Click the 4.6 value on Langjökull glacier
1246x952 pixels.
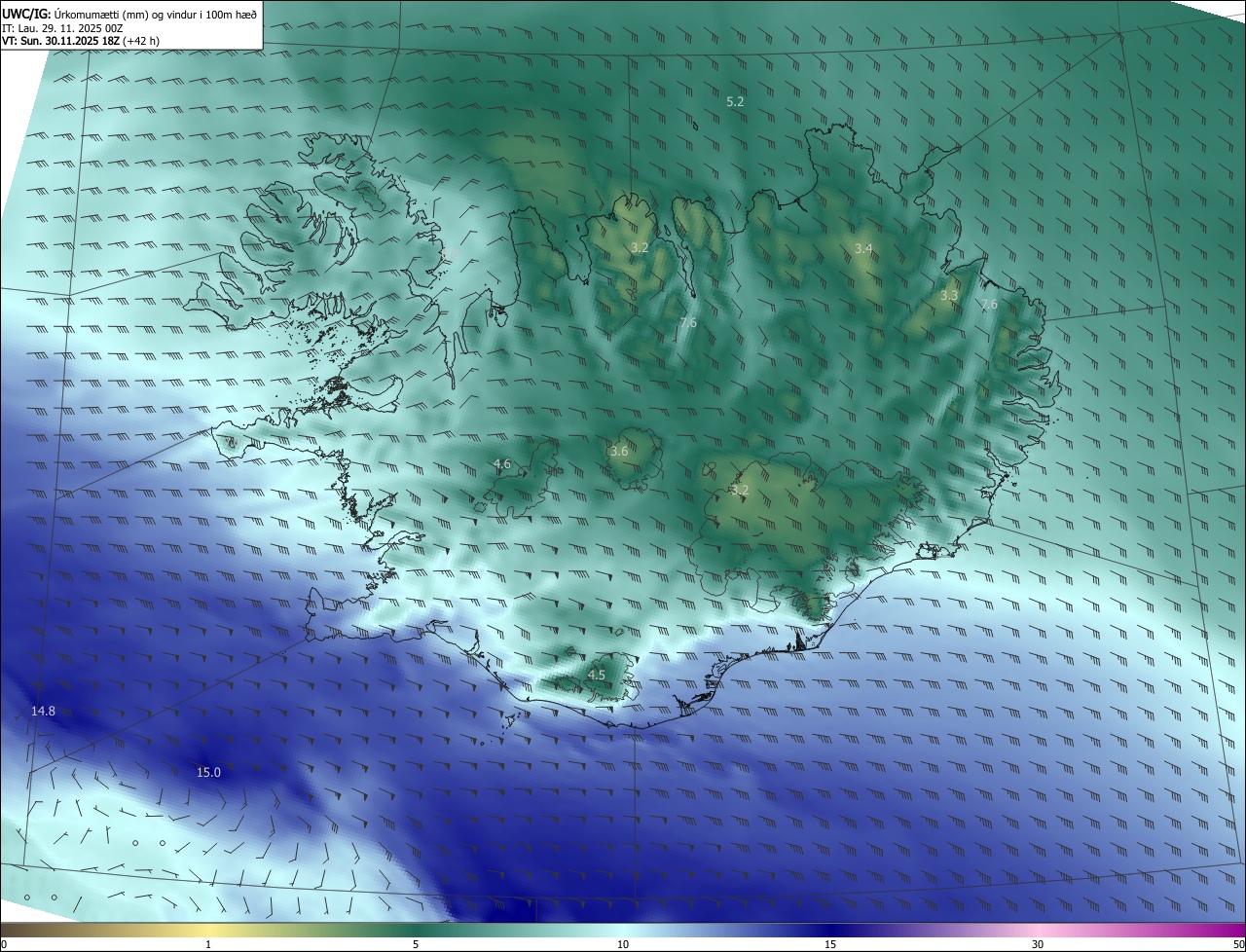coord(502,464)
